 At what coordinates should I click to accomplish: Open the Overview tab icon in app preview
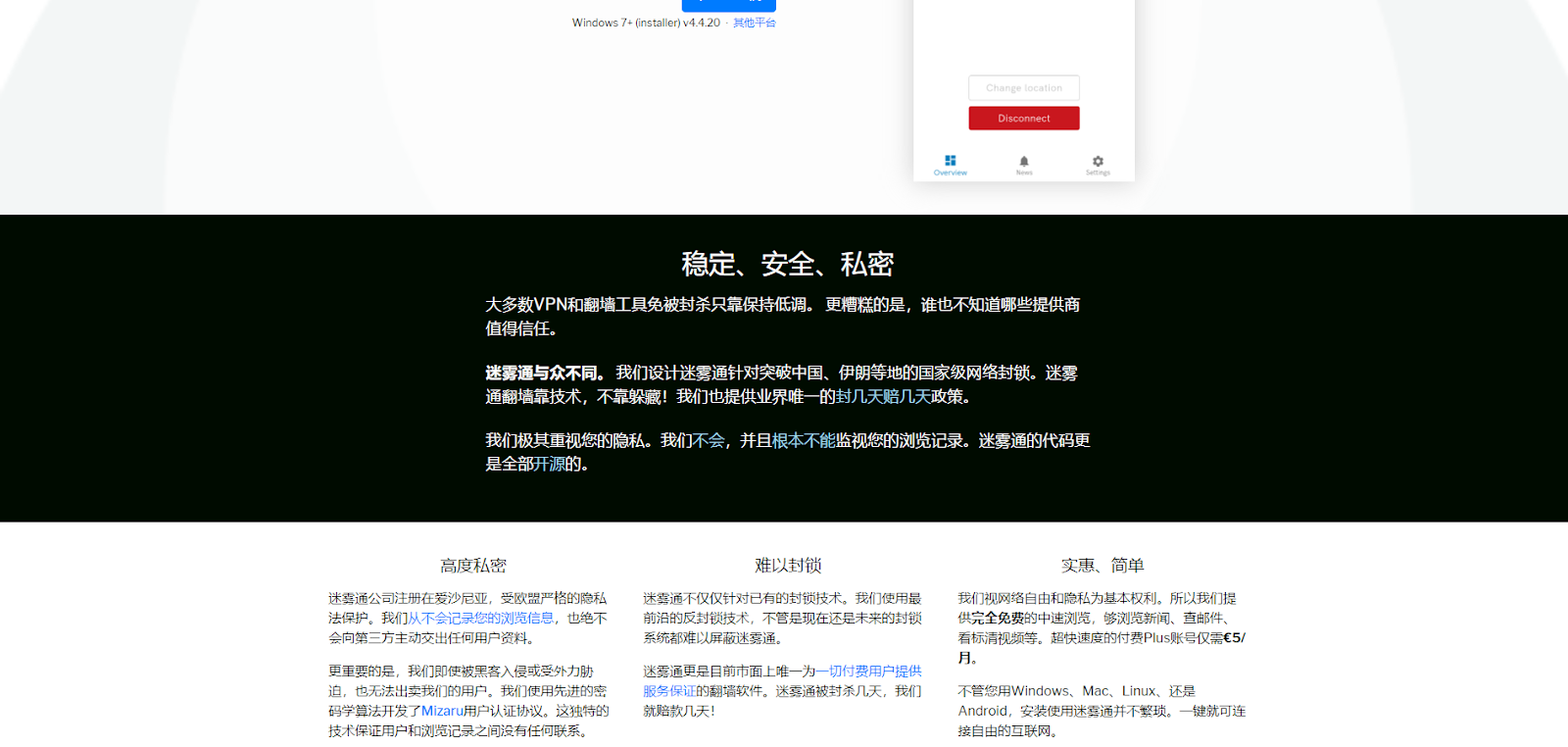[x=950, y=161]
